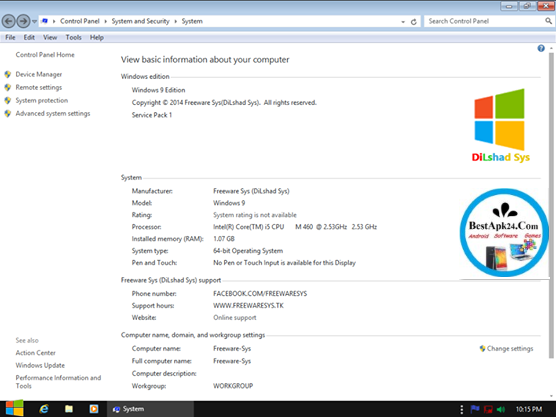The width and height of the screenshot is (556, 417).
Task: Click the search magnifier icon
Action: [549, 21]
